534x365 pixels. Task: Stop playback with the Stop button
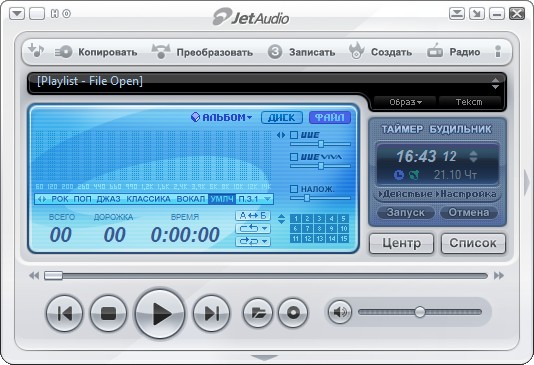tap(108, 314)
